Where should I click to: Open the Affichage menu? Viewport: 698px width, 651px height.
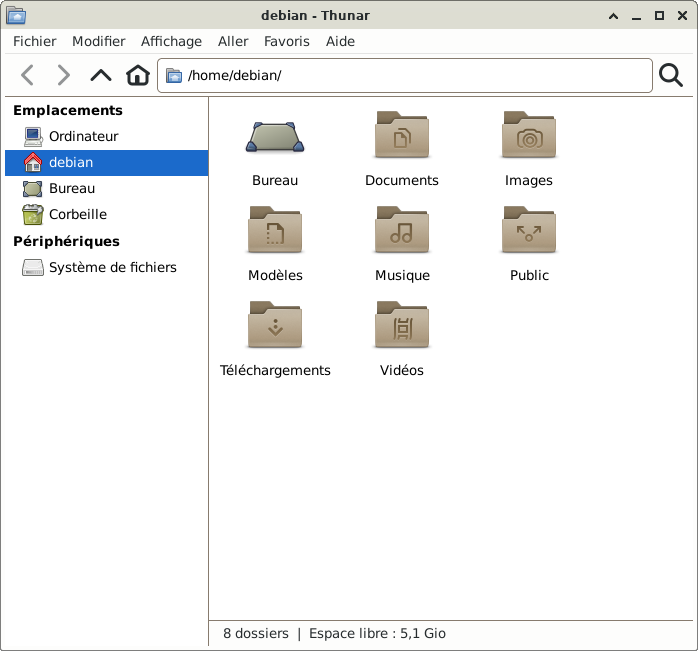[x=171, y=41]
